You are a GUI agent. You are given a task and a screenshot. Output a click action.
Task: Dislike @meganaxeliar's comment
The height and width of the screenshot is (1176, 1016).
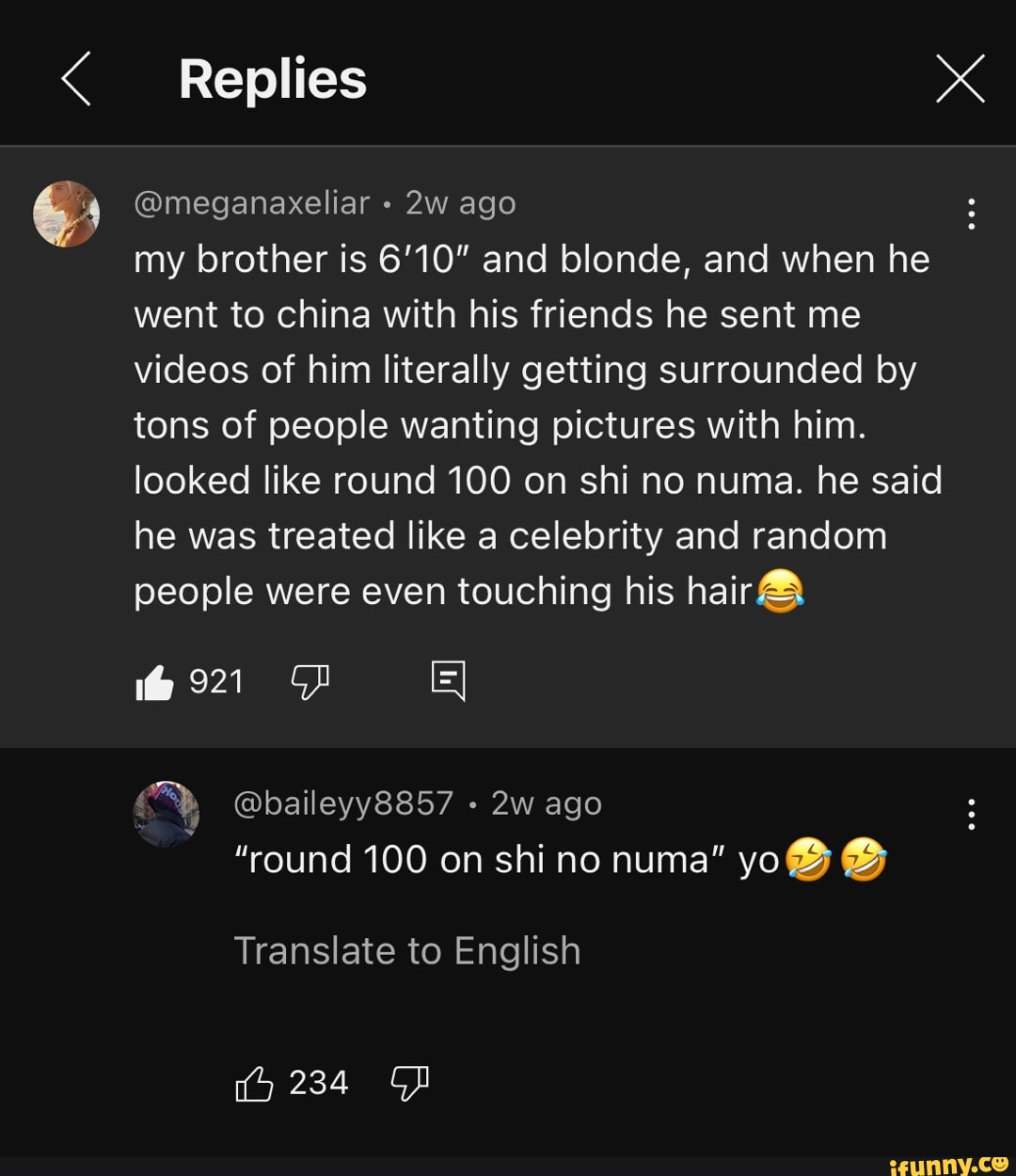(310, 681)
